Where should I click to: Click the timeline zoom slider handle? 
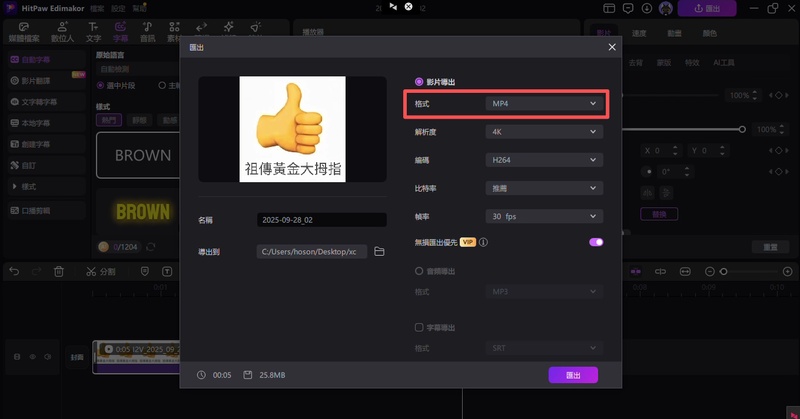pyautogui.click(x=723, y=272)
